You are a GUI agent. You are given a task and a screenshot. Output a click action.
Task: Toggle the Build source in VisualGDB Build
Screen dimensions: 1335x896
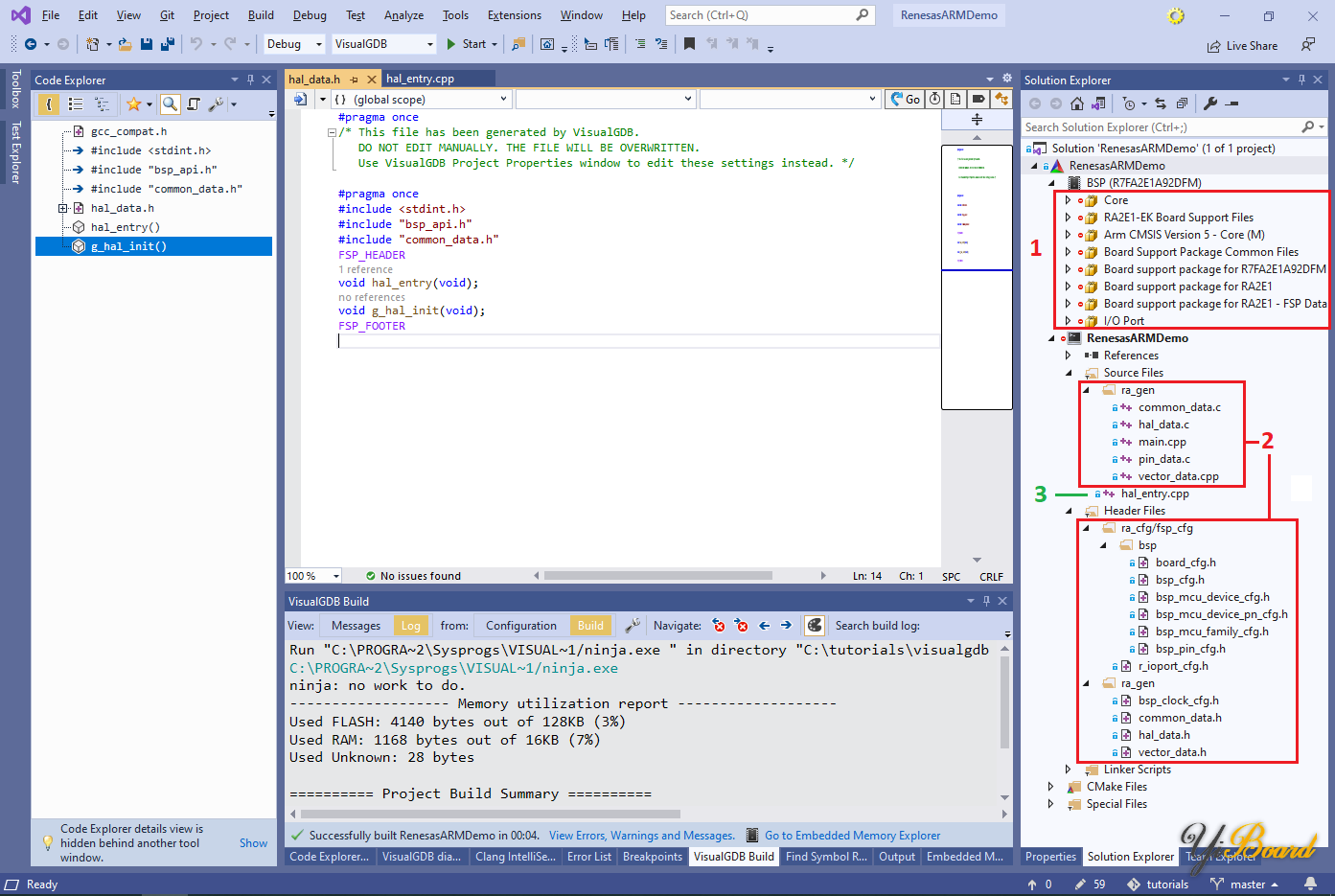click(590, 626)
